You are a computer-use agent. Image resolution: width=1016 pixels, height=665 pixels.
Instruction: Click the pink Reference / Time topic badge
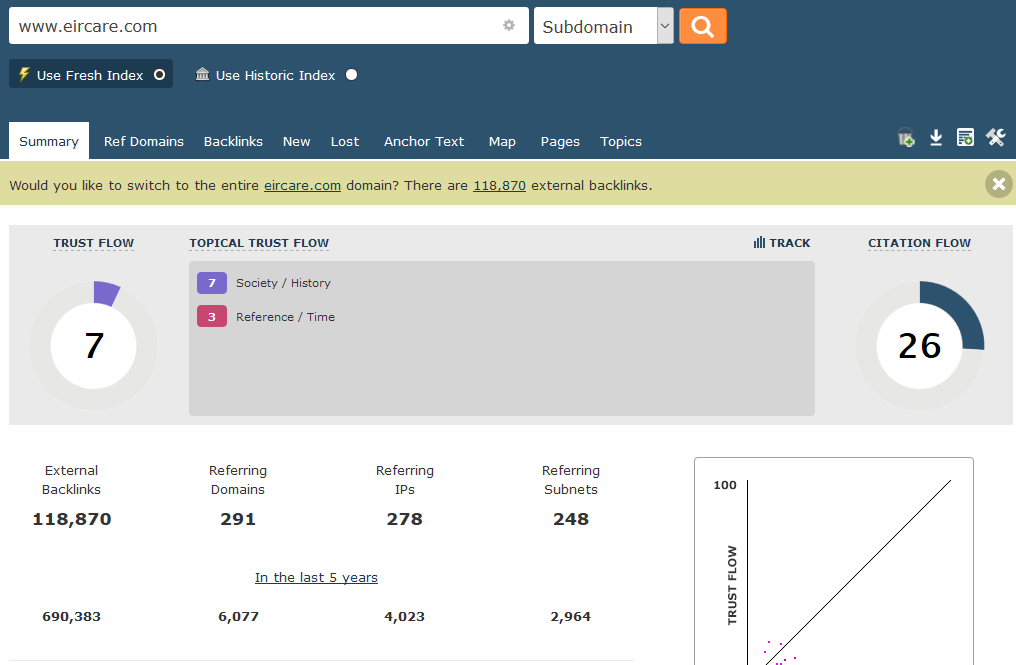click(x=212, y=317)
